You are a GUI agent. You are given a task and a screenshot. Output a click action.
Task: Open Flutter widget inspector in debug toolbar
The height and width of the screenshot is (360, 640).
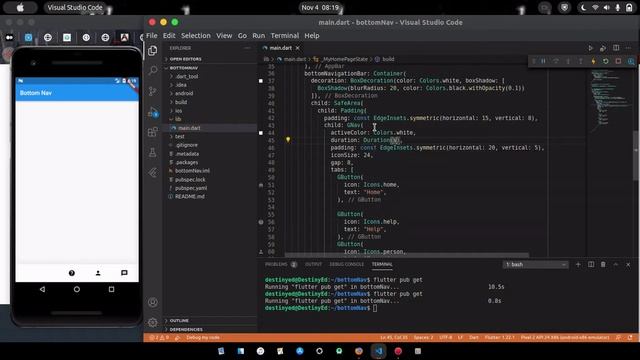[x=631, y=61]
